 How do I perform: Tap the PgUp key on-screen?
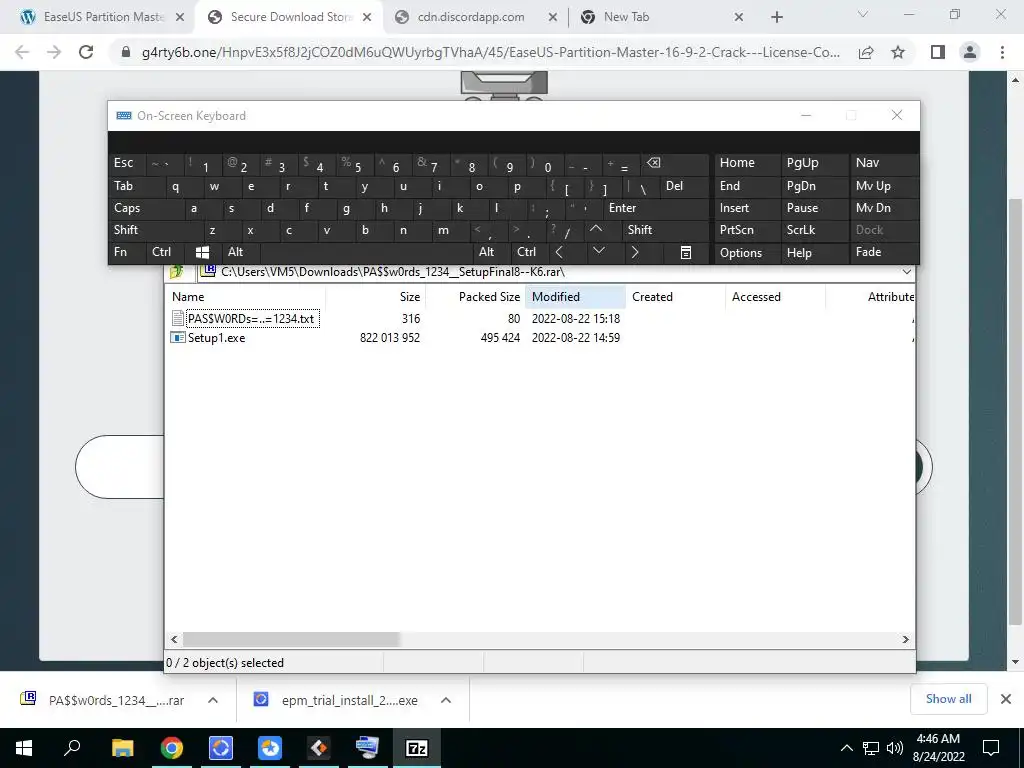tap(815, 163)
